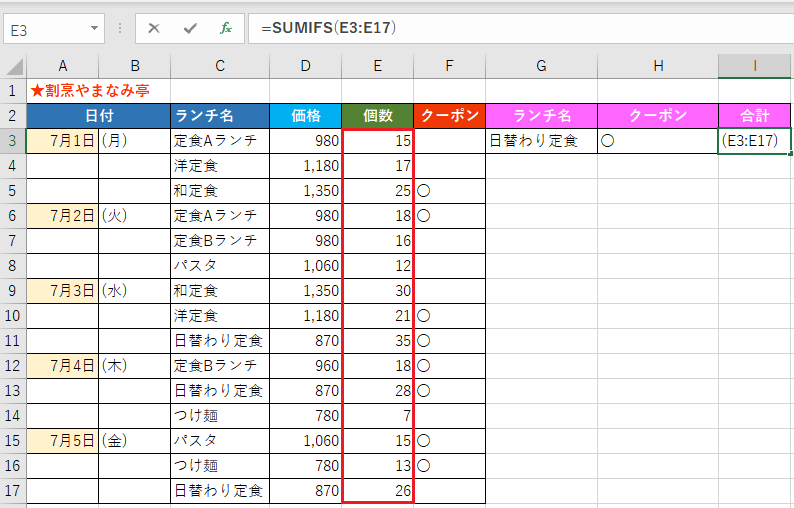
Task: Select column F header
Action: tap(449, 66)
